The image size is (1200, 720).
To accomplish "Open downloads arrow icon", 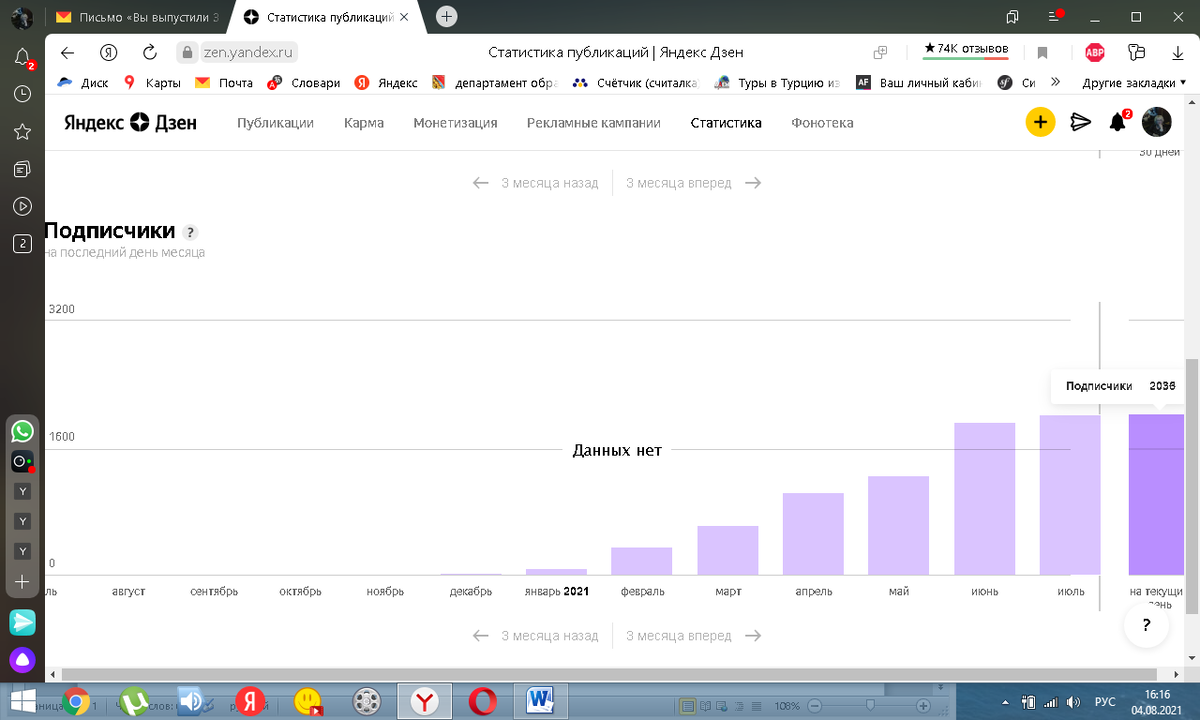I will (1178, 52).
